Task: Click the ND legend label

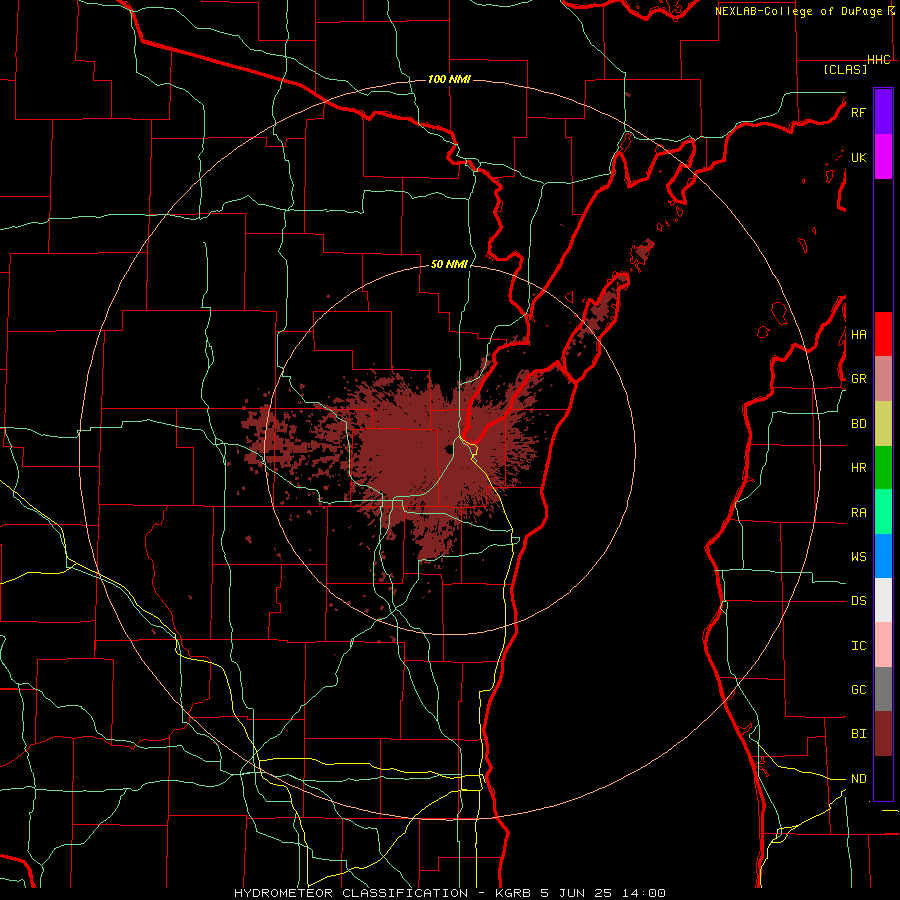Action: point(858,779)
